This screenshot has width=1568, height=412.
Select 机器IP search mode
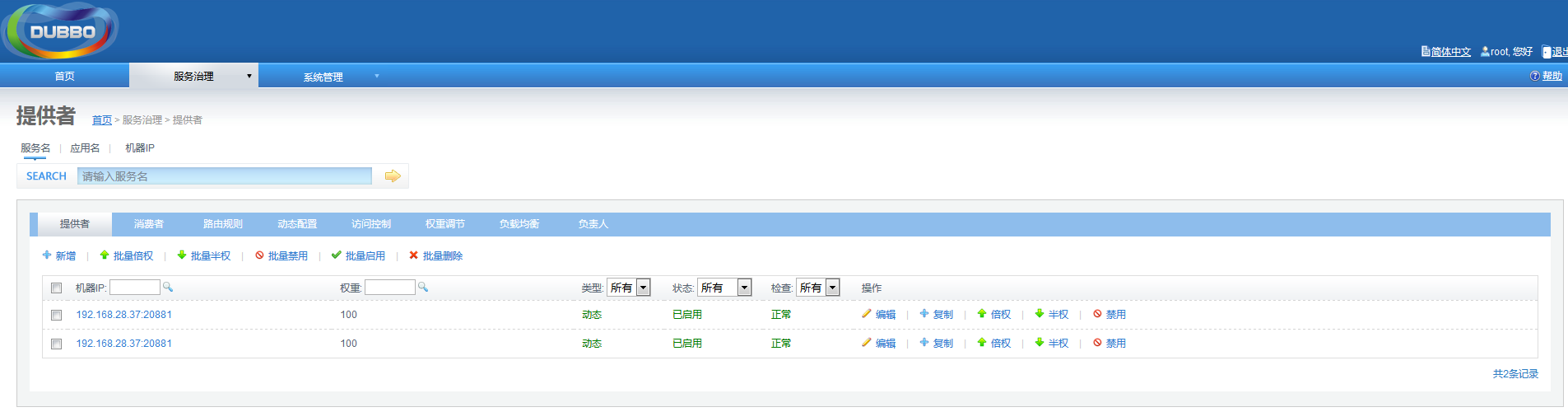click(140, 148)
